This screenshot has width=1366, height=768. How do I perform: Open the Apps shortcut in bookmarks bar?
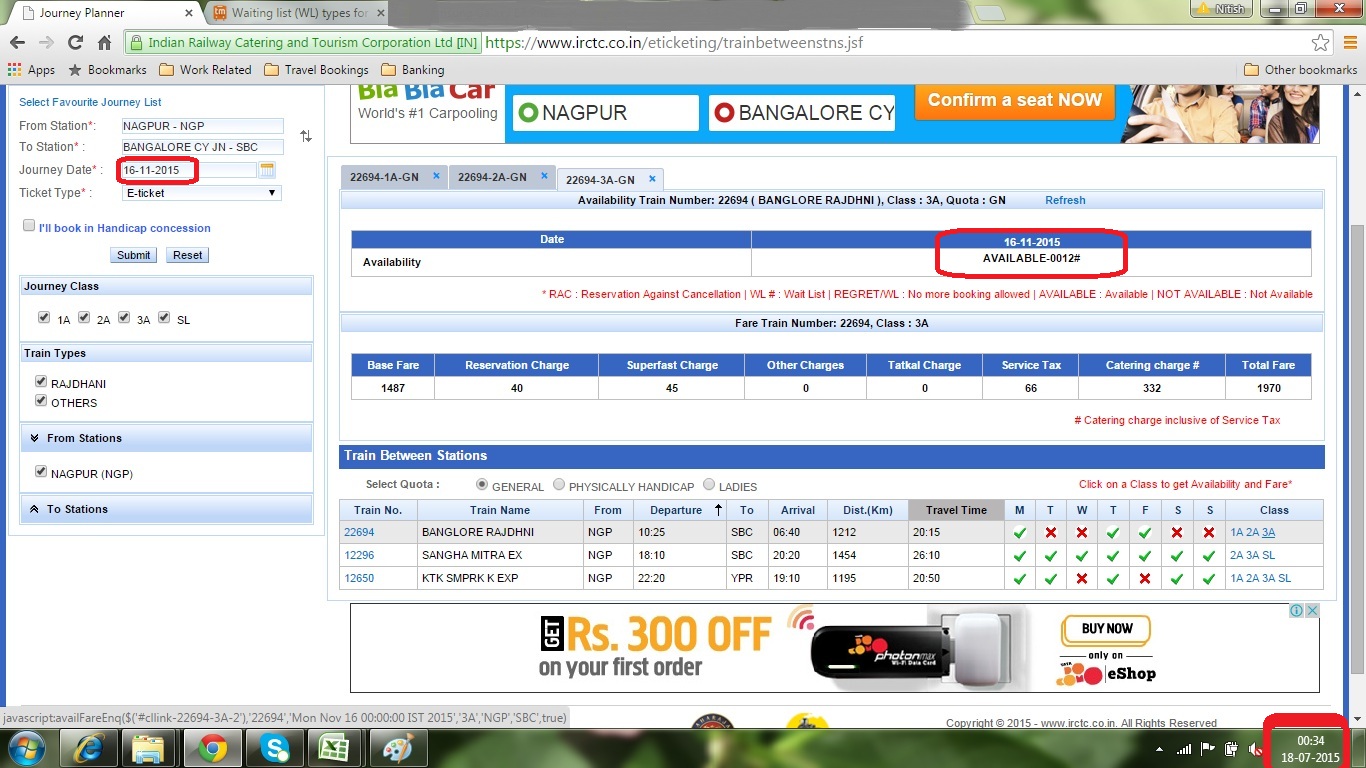(31, 70)
